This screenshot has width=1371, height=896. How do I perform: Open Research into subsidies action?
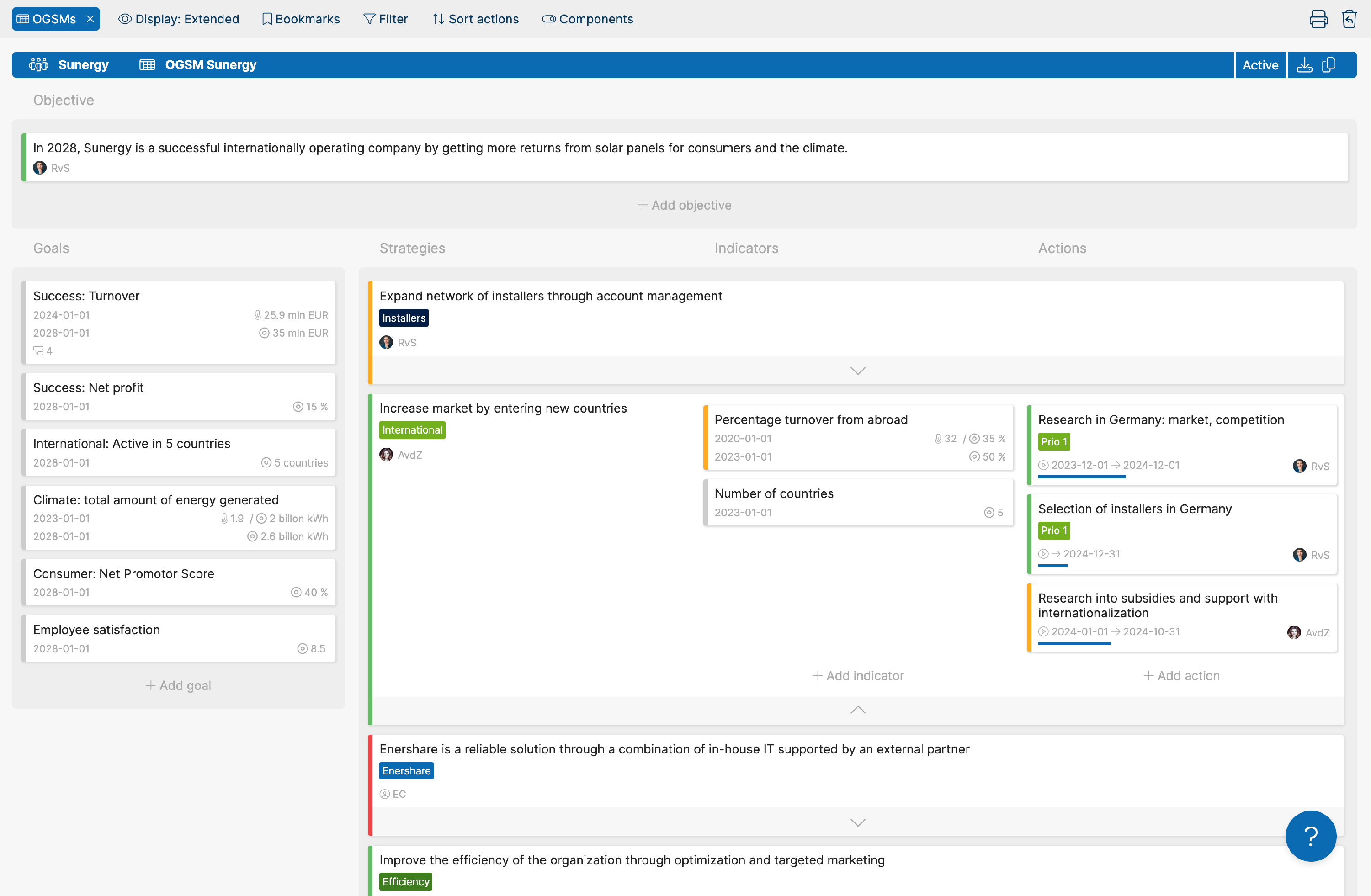tap(1181, 618)
